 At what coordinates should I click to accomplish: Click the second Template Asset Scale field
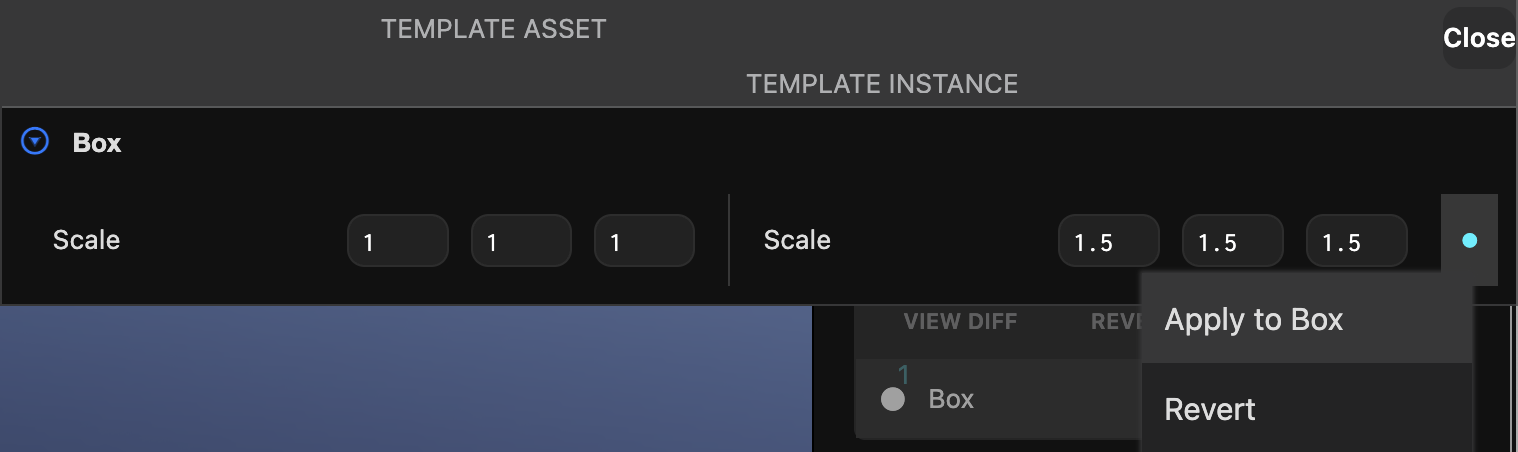(x=521, y=241)
